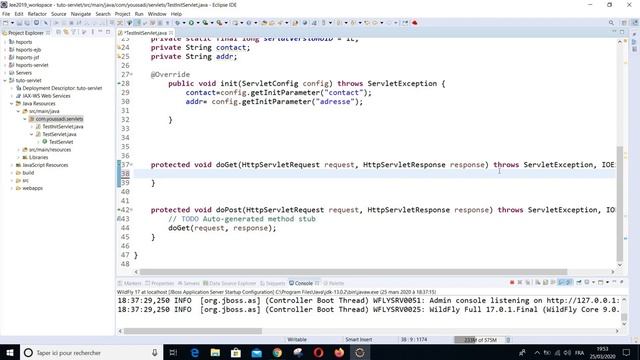This screenshot has height=360, width=640.
Task: Open Chrome from taskbar
Action: 277,353
